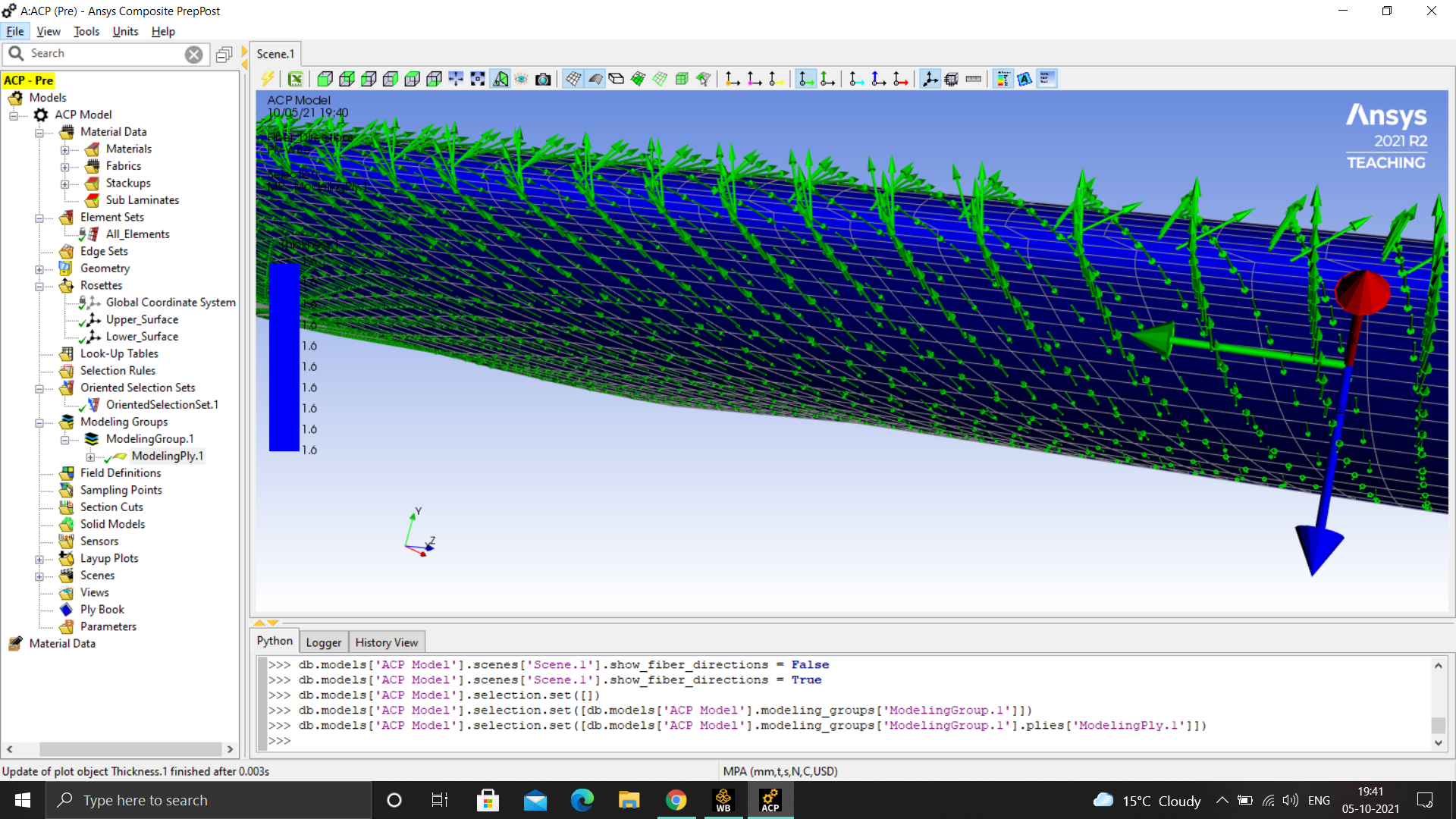Toggle the rosette coordinate system display button
Screen dimensions: 1456x819
click(930, 79)
